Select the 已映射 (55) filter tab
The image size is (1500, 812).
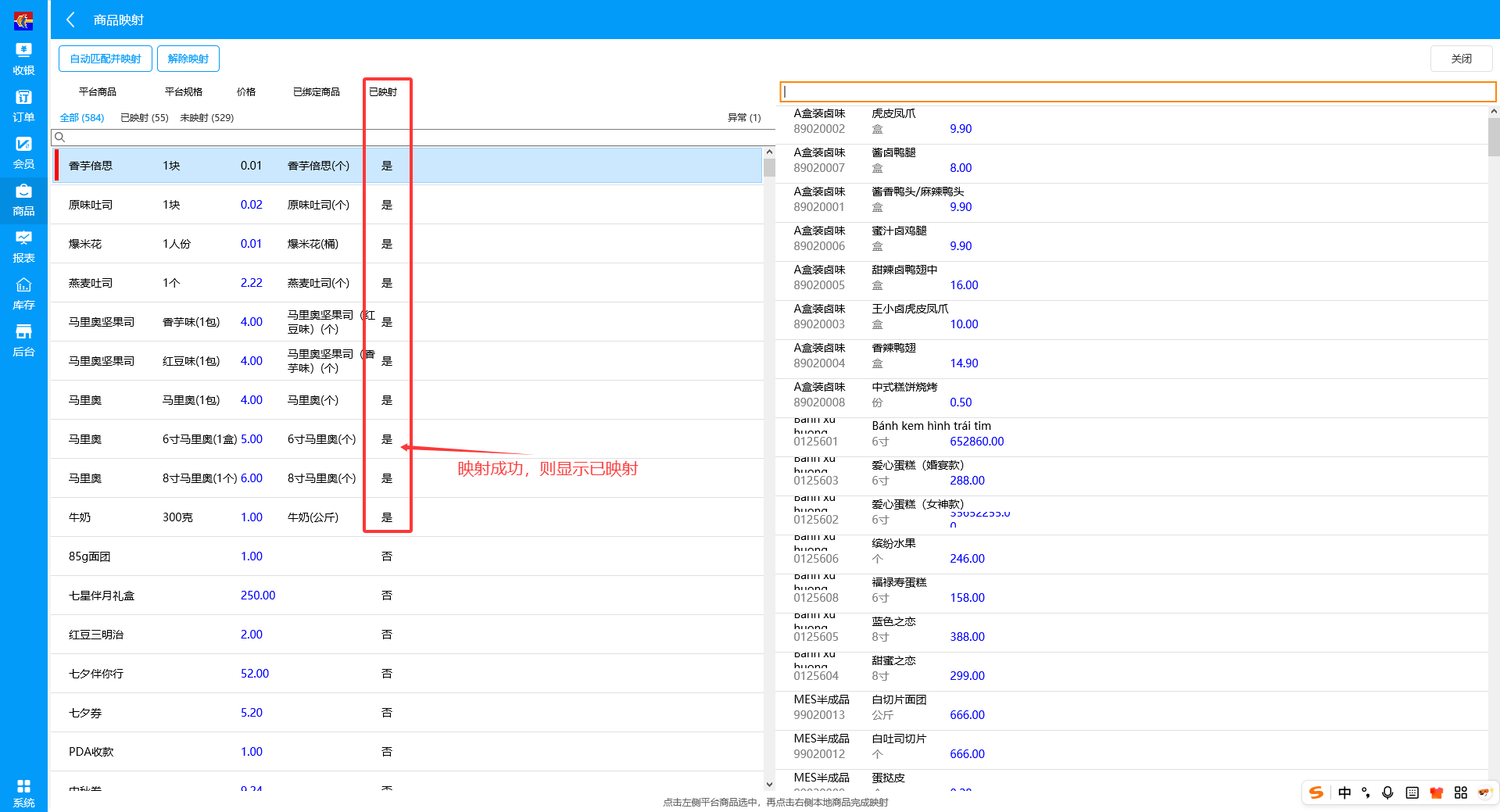click(145, 118)
